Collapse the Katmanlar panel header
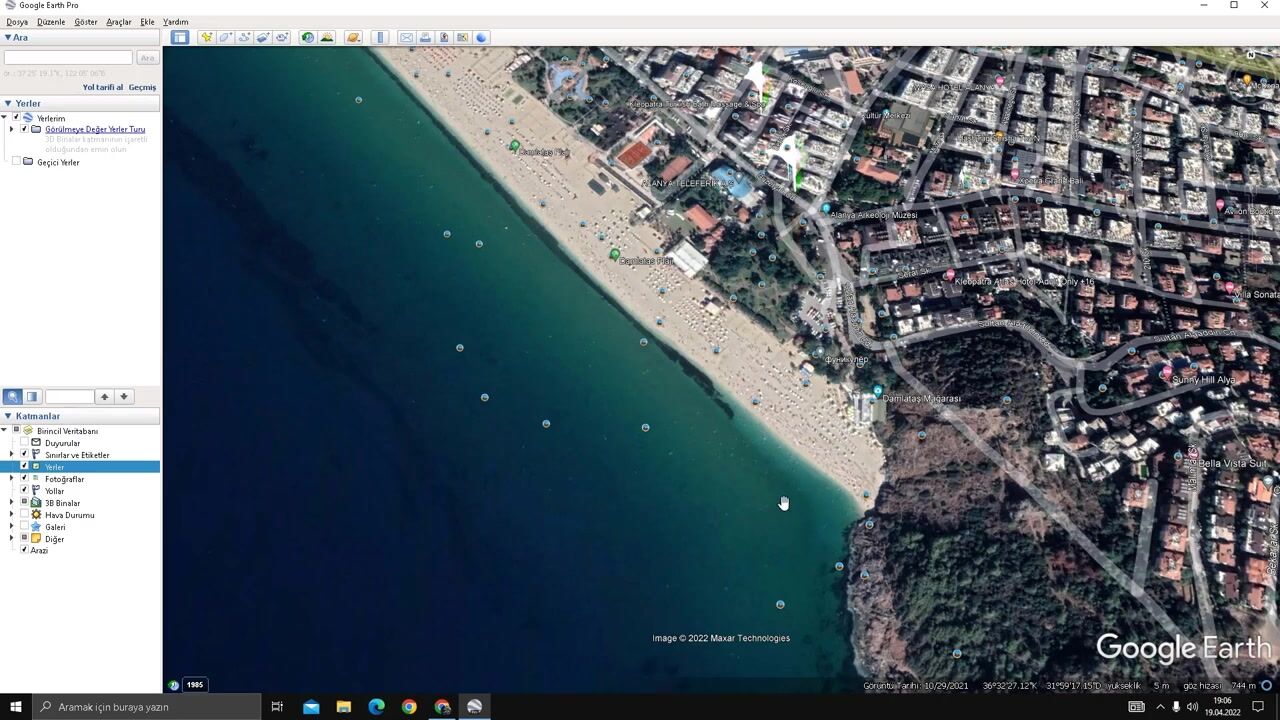Viewport: 1280px width, 720px height. 8,416
